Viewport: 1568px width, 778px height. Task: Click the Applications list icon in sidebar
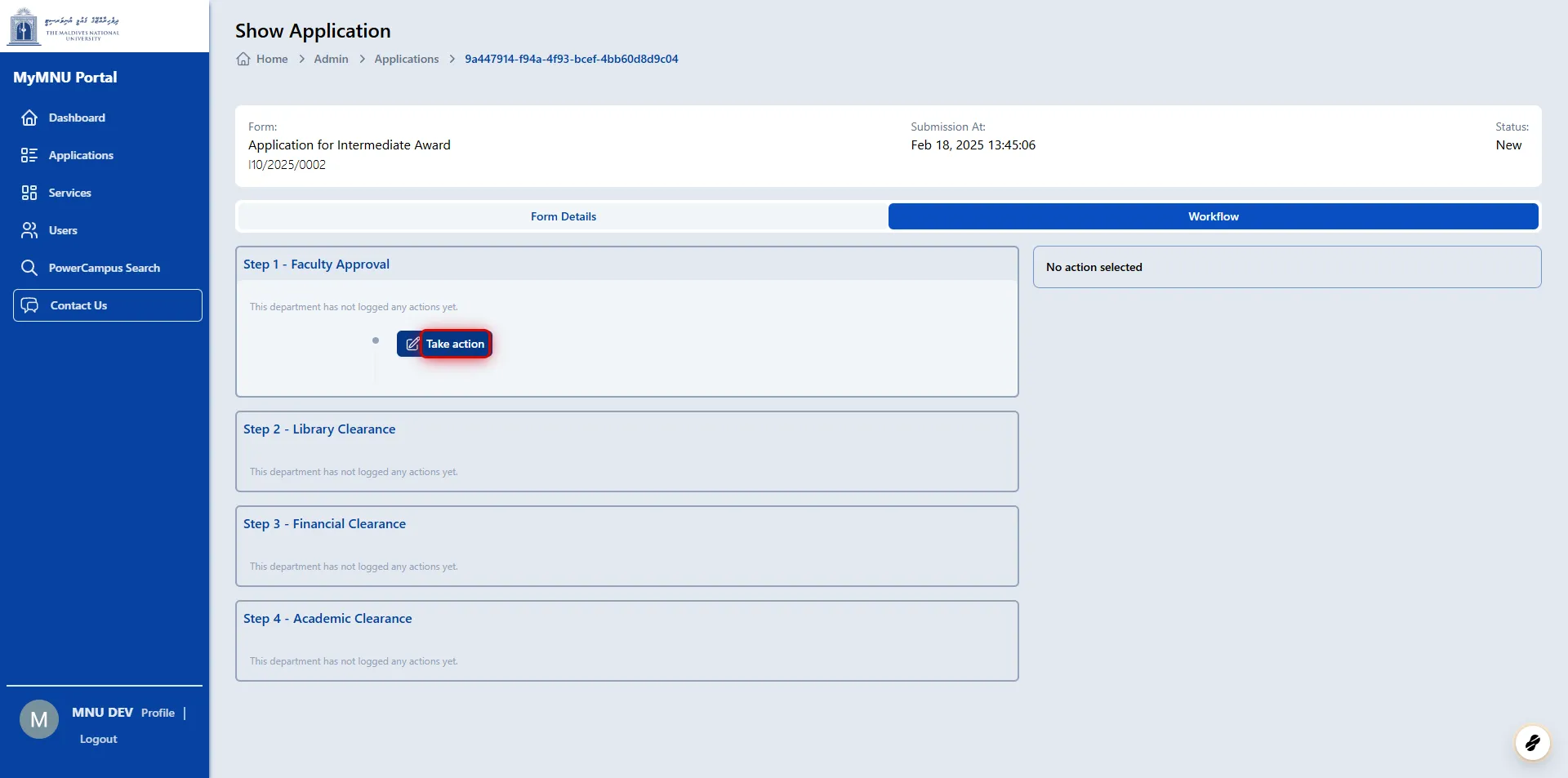point(29,155)
